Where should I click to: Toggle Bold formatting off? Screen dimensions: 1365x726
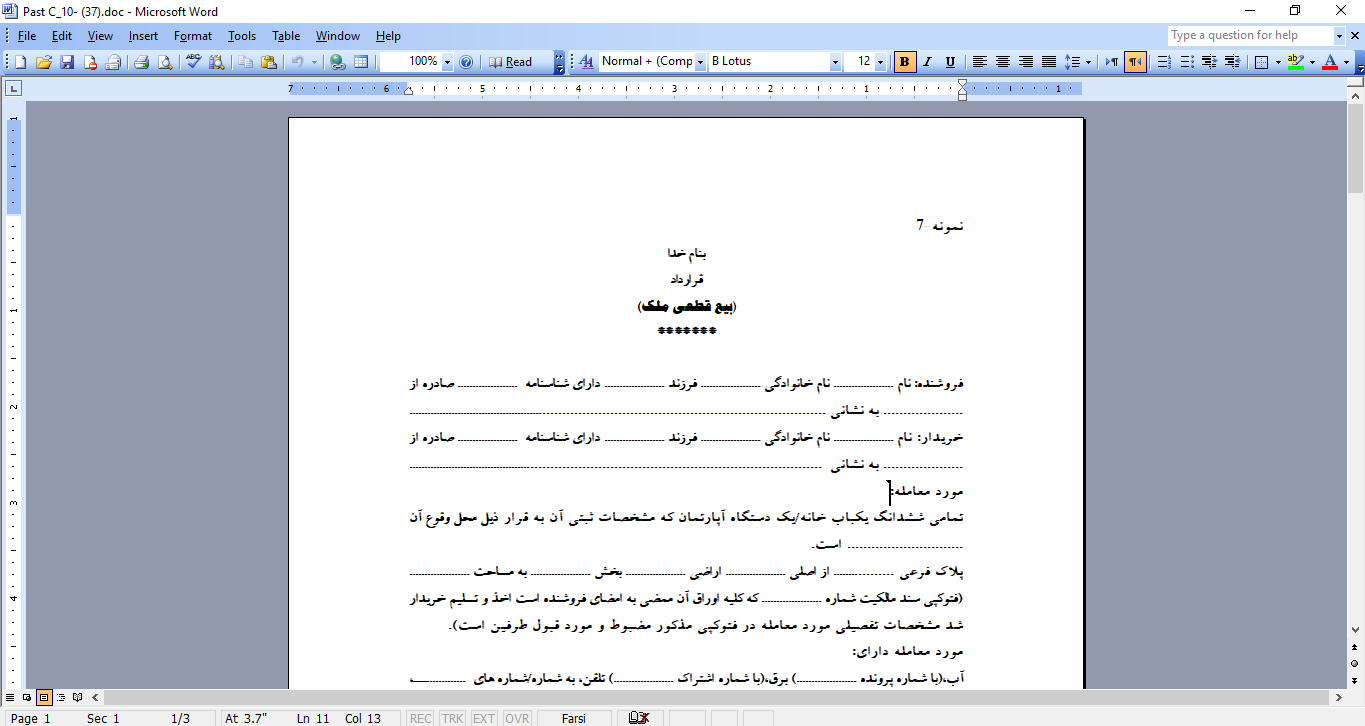(x=904, y=62)
